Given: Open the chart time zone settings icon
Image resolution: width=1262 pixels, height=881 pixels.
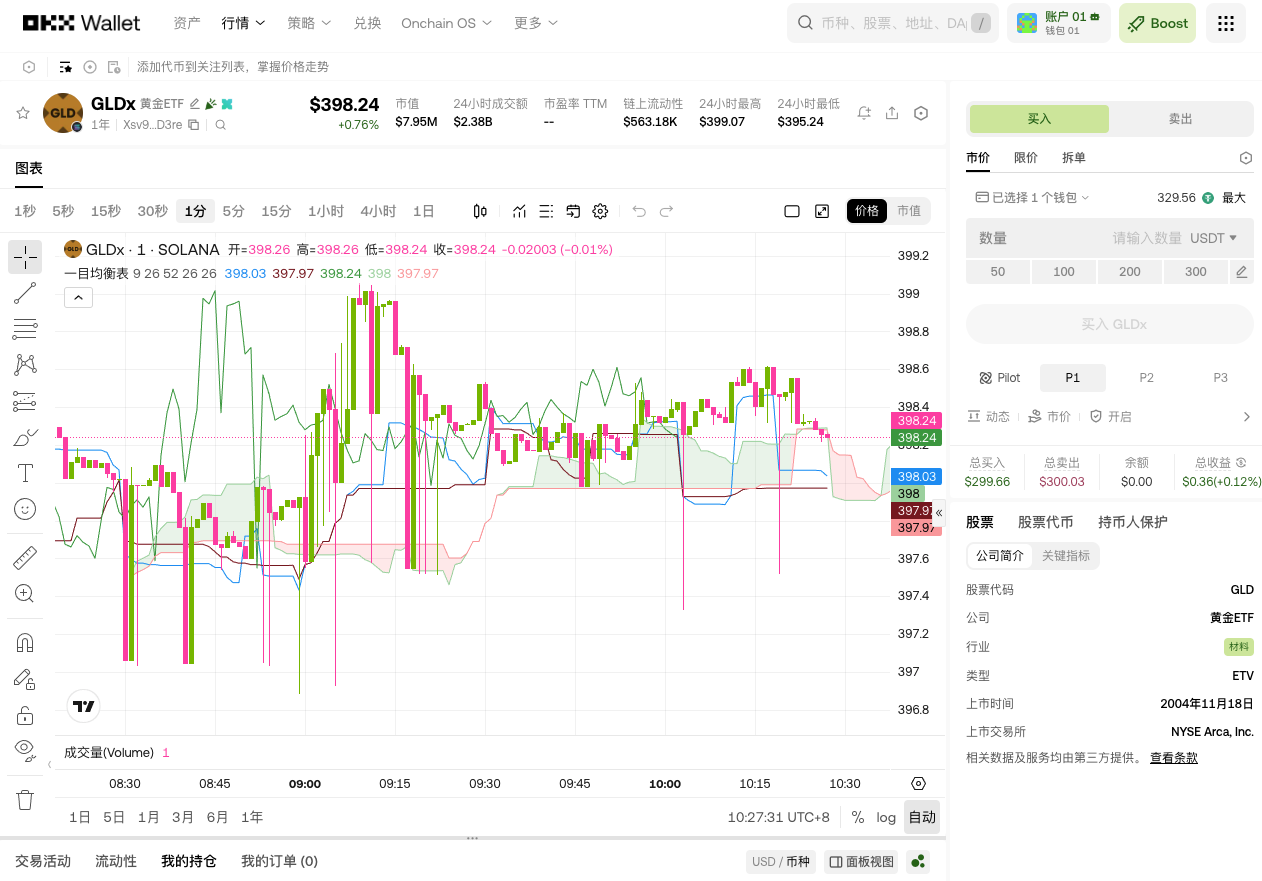Looking at the screenshot, I should coord(919,783).
